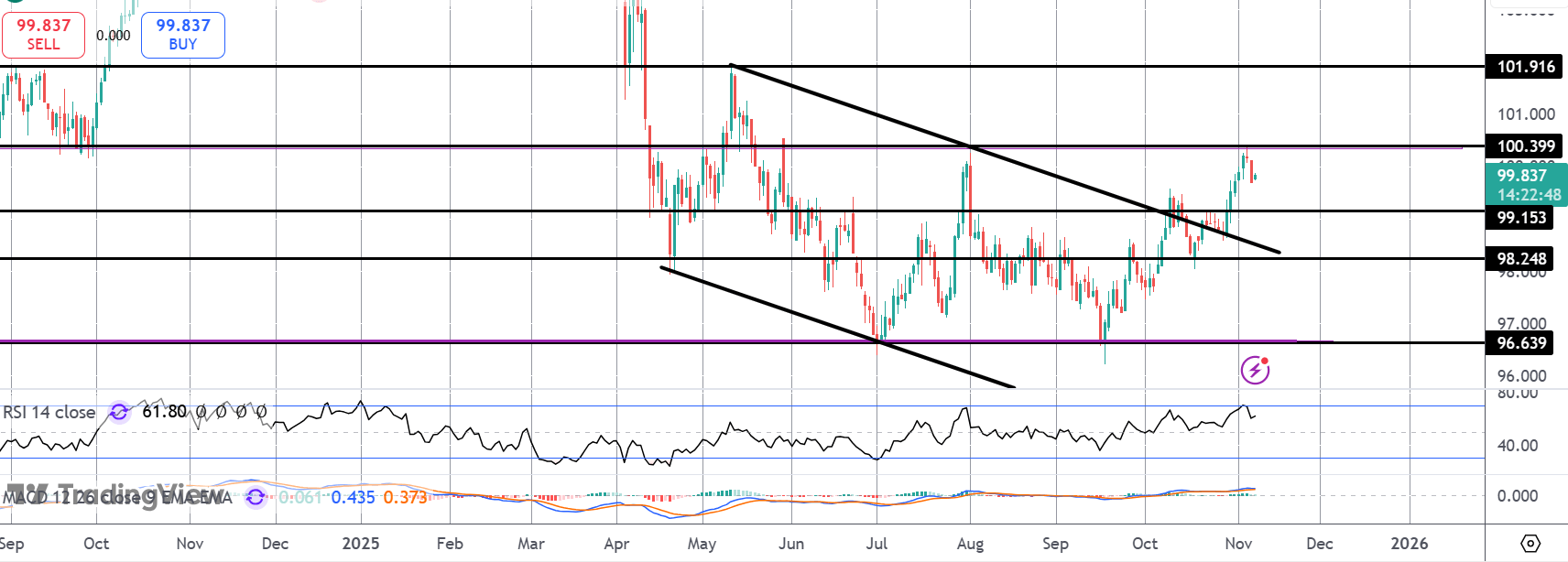Screen dimensions: 1568x562
Task: Select the RSI 14 close legend label
Action: click(49, 413)
